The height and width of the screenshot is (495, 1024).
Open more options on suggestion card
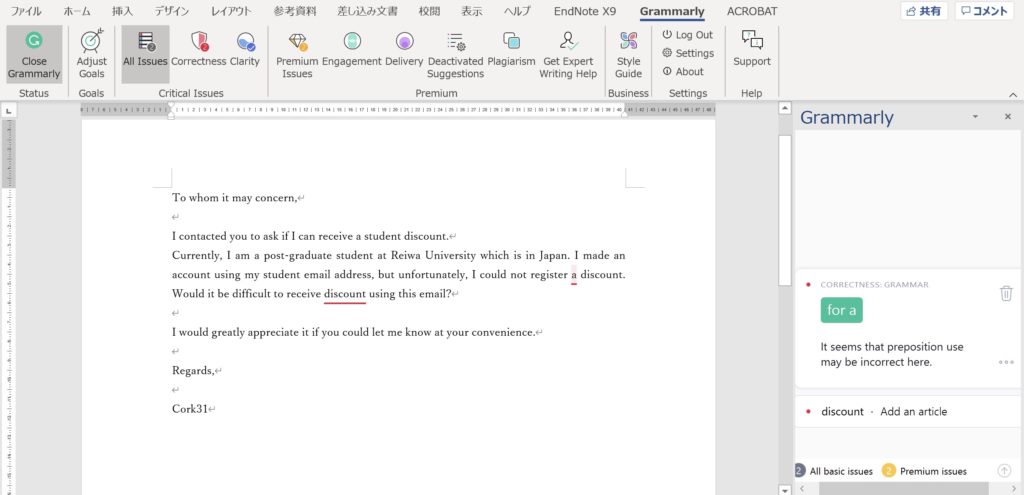click(x=1006, y=362)
